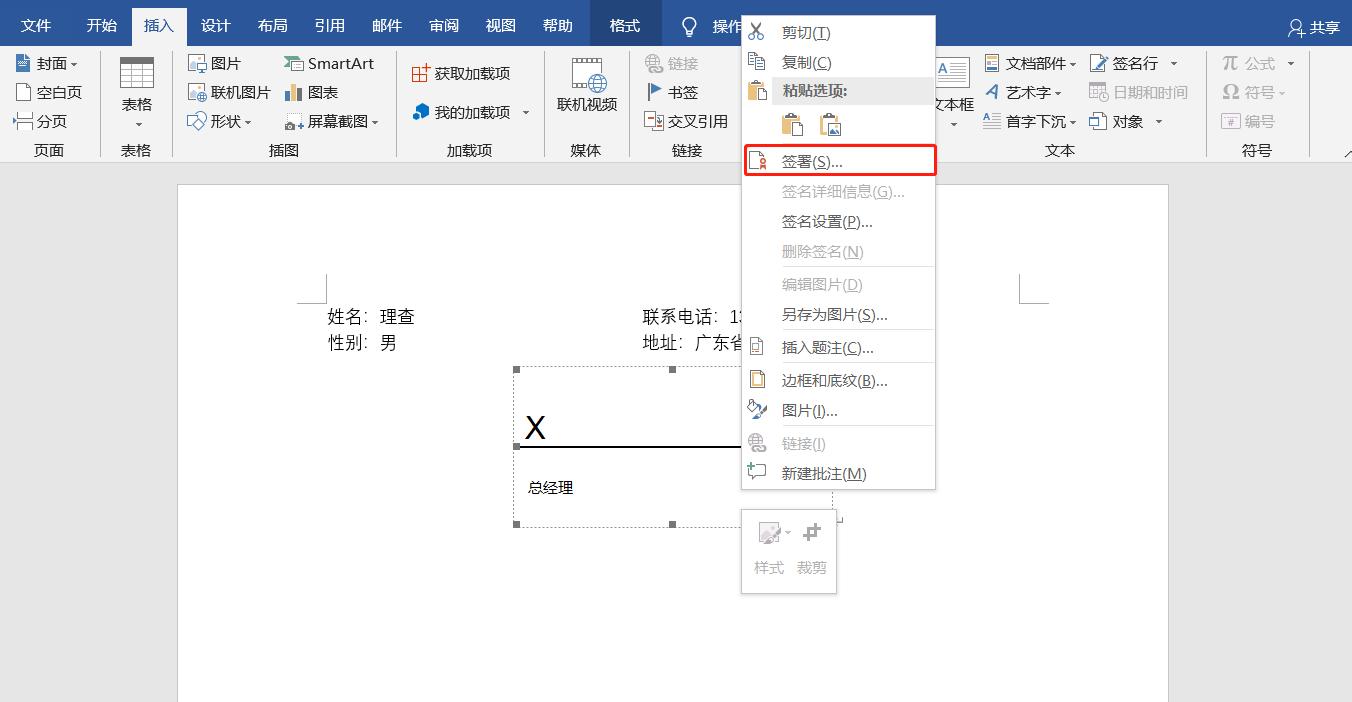The height and width of the screenshot is (702, 1352).
Task: Insert a chart with the 图表 icon
Action: [x=315, y=92]
